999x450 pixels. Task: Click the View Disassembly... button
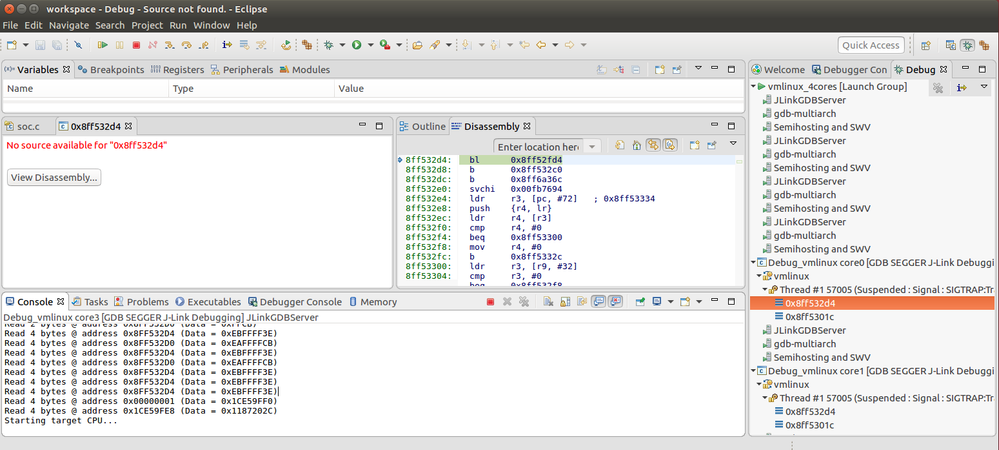pyautogui.click(x=53, y=177)
